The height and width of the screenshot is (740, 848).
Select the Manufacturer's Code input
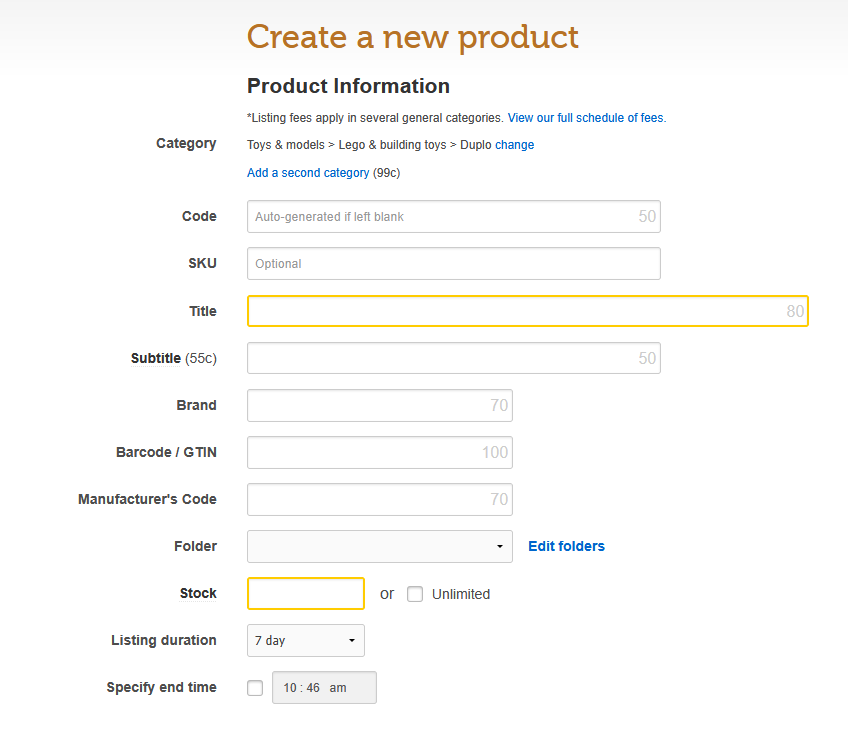[379, 499]
